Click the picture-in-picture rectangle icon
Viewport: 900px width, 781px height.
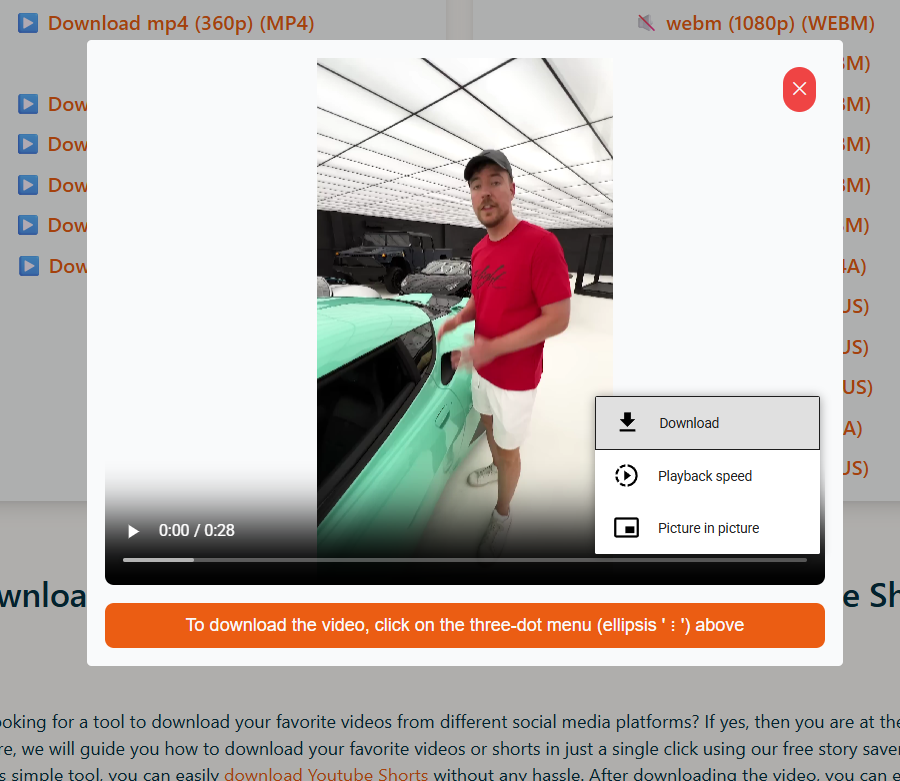click(626, 527)
